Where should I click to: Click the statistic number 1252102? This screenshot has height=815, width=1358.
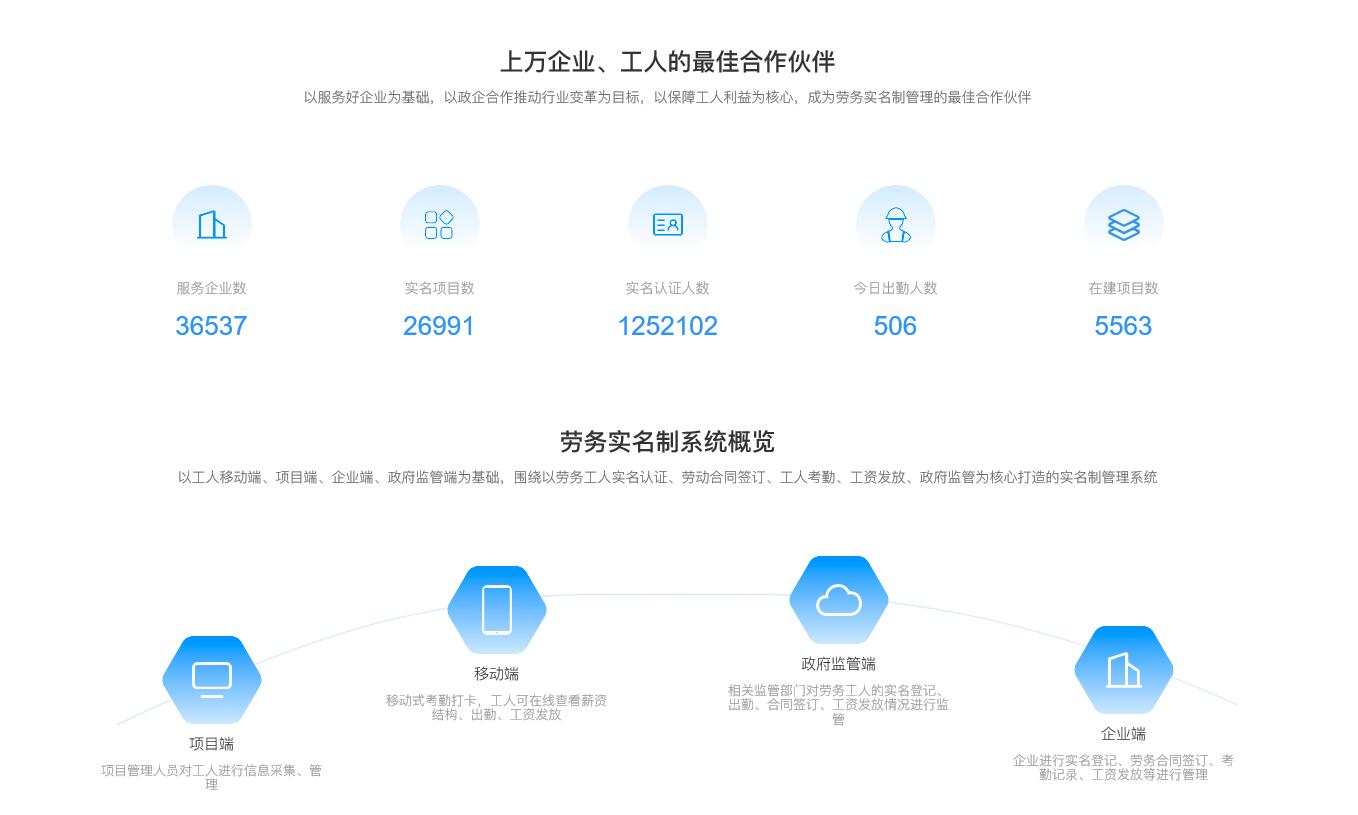point(668,326)
